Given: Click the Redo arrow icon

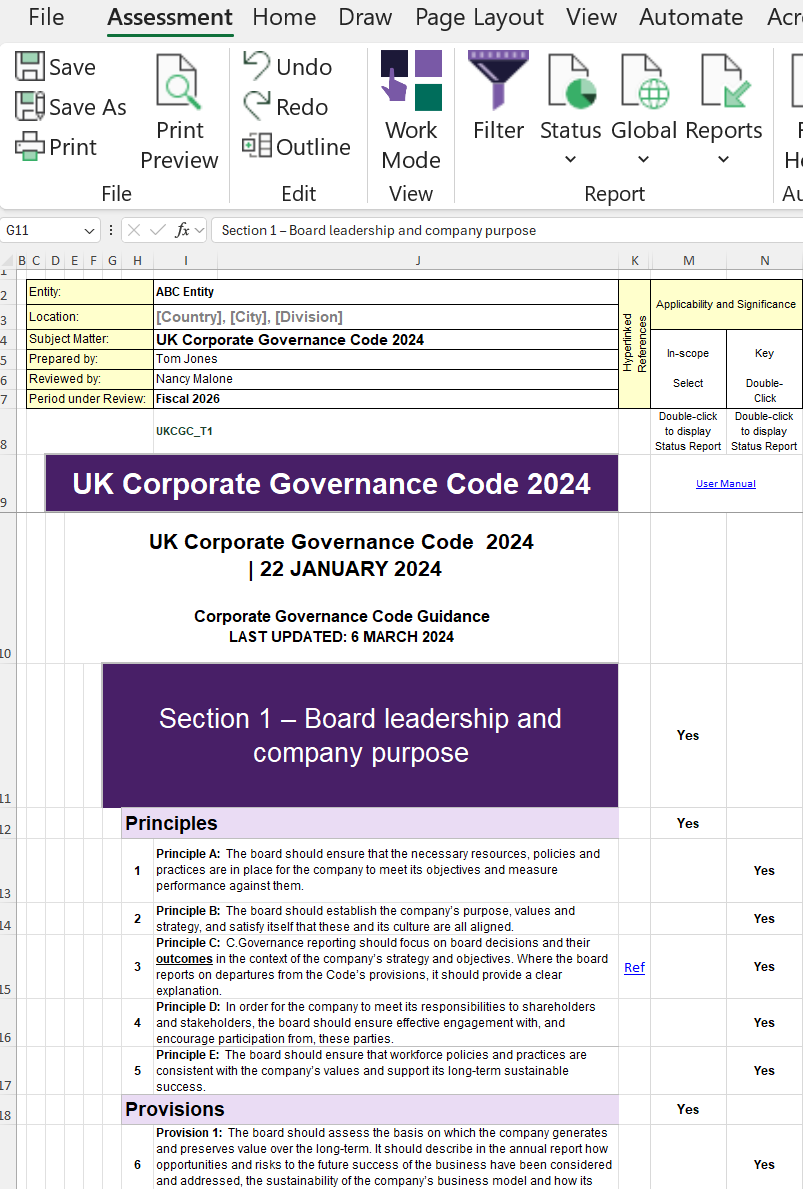Looking at the screenshot, I should point(257,107).
